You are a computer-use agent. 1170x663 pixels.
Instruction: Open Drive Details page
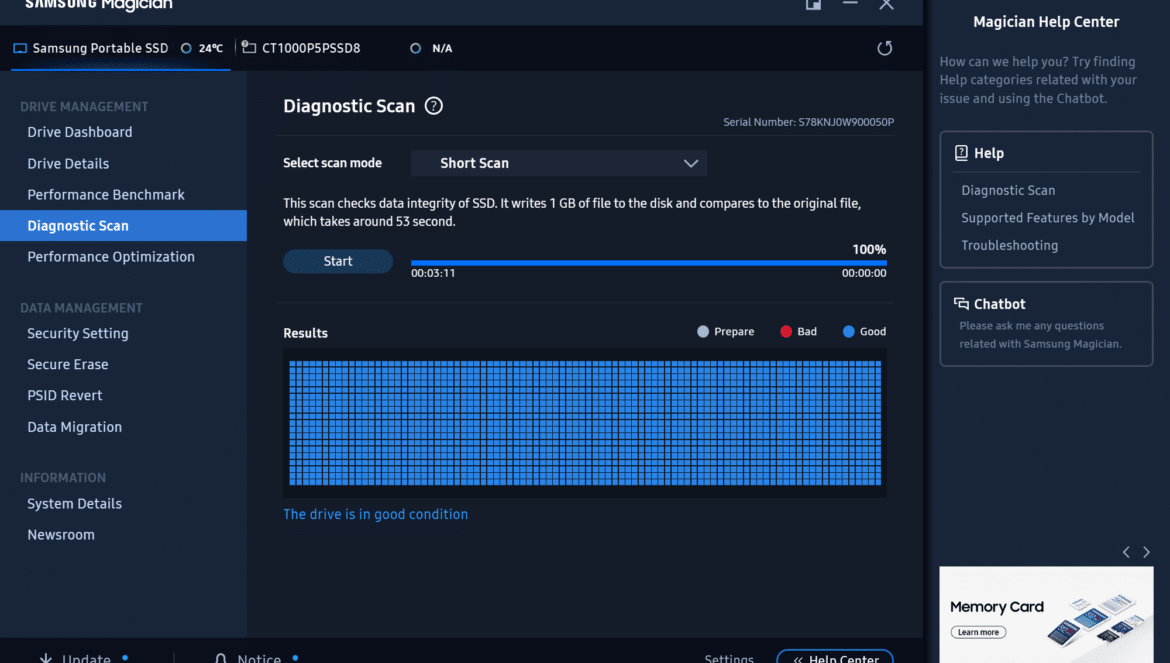tap(68, 163)
